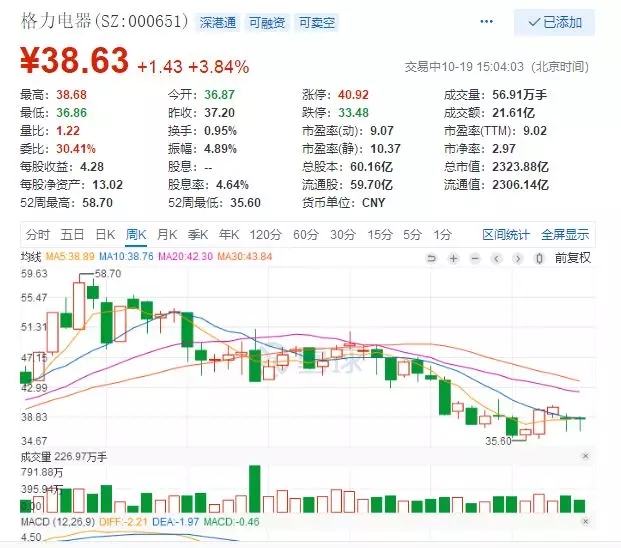Click the 深港通 tag
Viewport: 621px width, 548px height.
217,23
